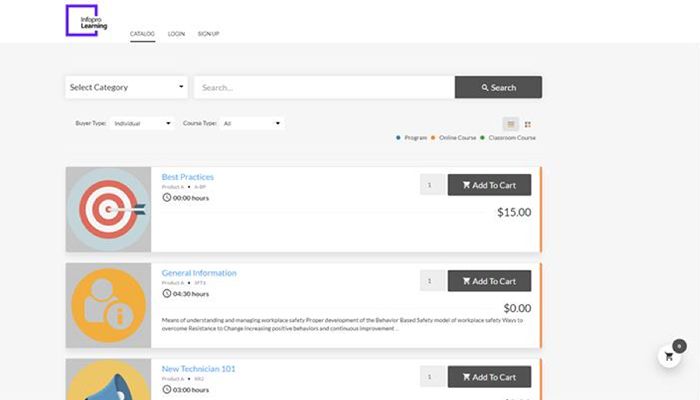Expand the Buyer Type dropdown
The width and height of the screenshot is (700, 400).
point(142,123)
